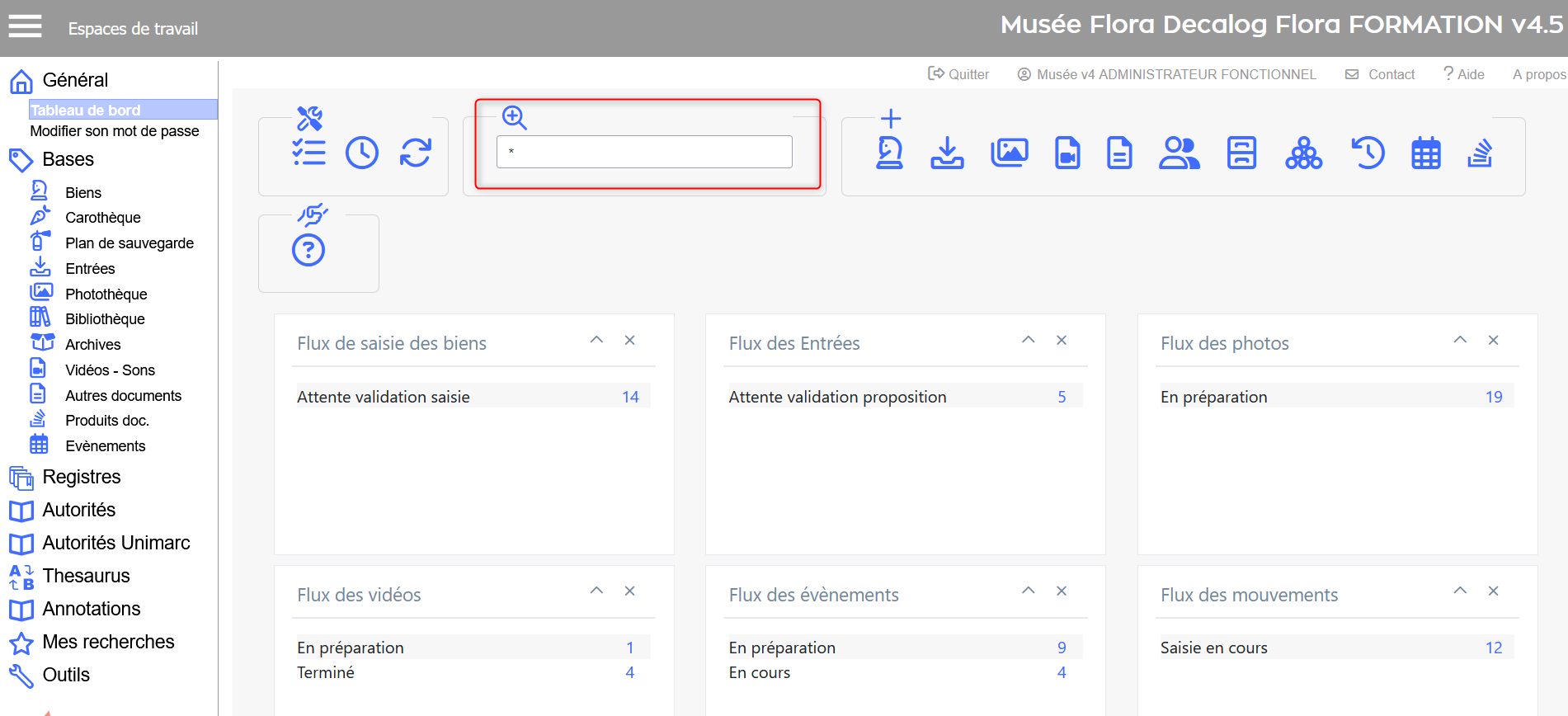Open the 14 Attente validation saisie count
This screenshot has width=1568, height=716.
[630, 397]
